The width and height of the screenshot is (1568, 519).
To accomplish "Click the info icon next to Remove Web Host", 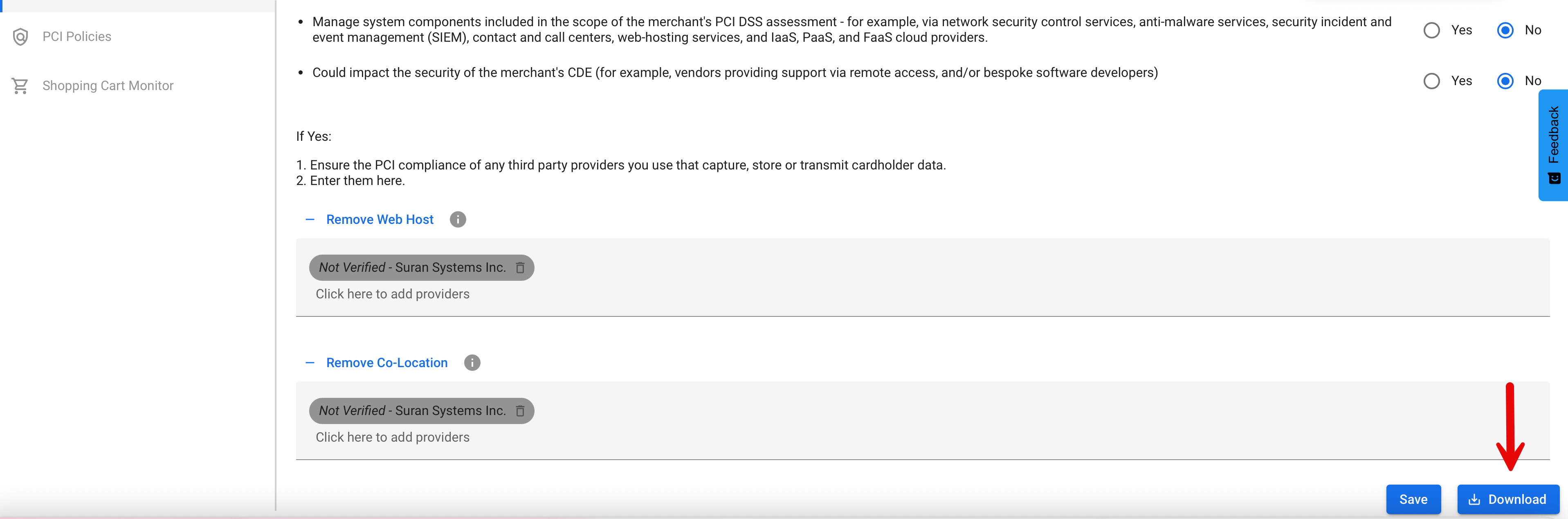I will pyautogui.click(x=458, y=219).
